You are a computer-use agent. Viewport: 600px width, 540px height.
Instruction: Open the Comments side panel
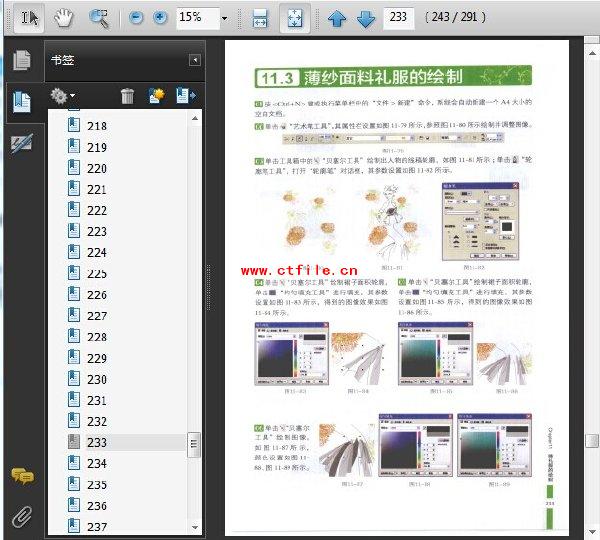point(21,476)
